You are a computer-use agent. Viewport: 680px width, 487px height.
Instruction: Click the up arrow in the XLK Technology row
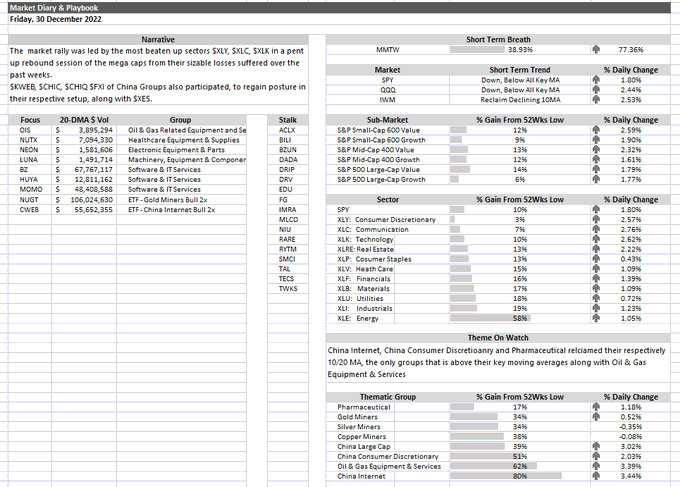tap(596, 239)
